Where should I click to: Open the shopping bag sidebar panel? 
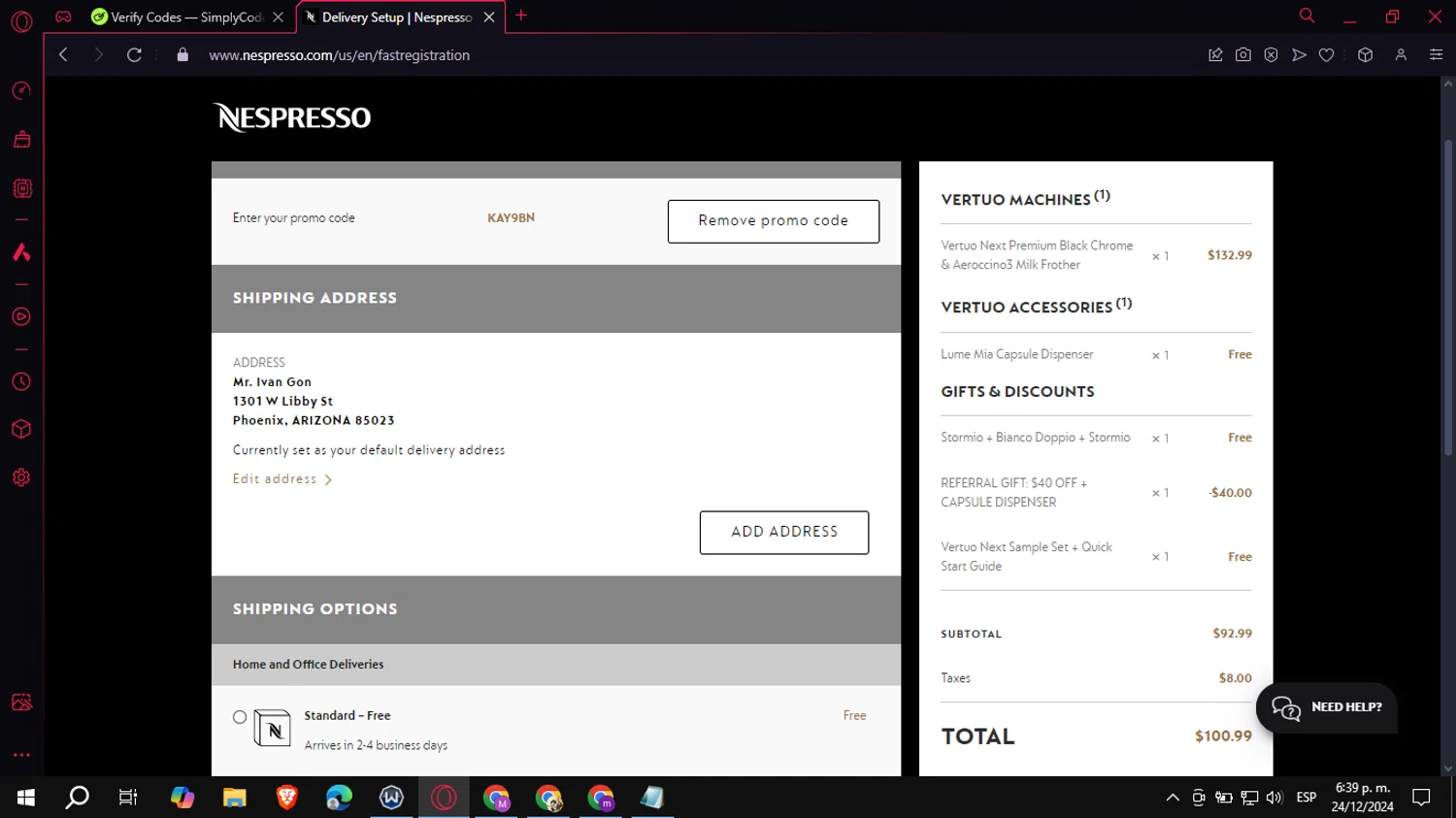pyautogui.click(x=21, y=140)
